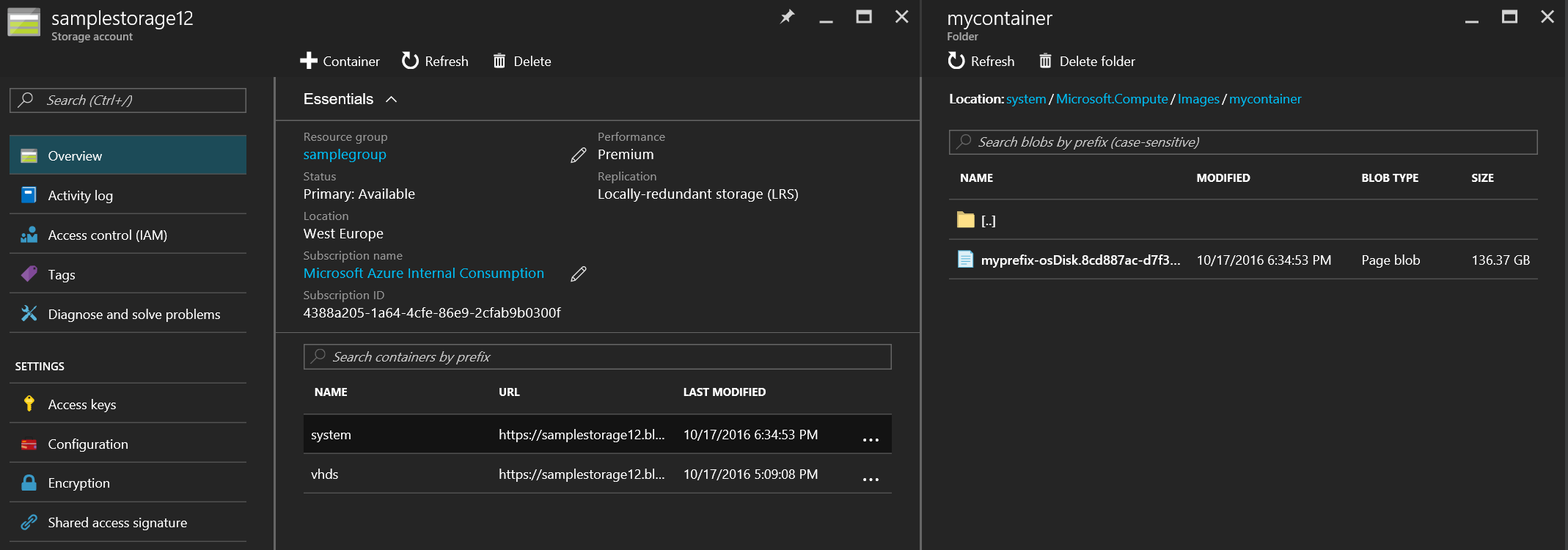
Task: Open Activity log menu item
Action: tap(128, 195)
